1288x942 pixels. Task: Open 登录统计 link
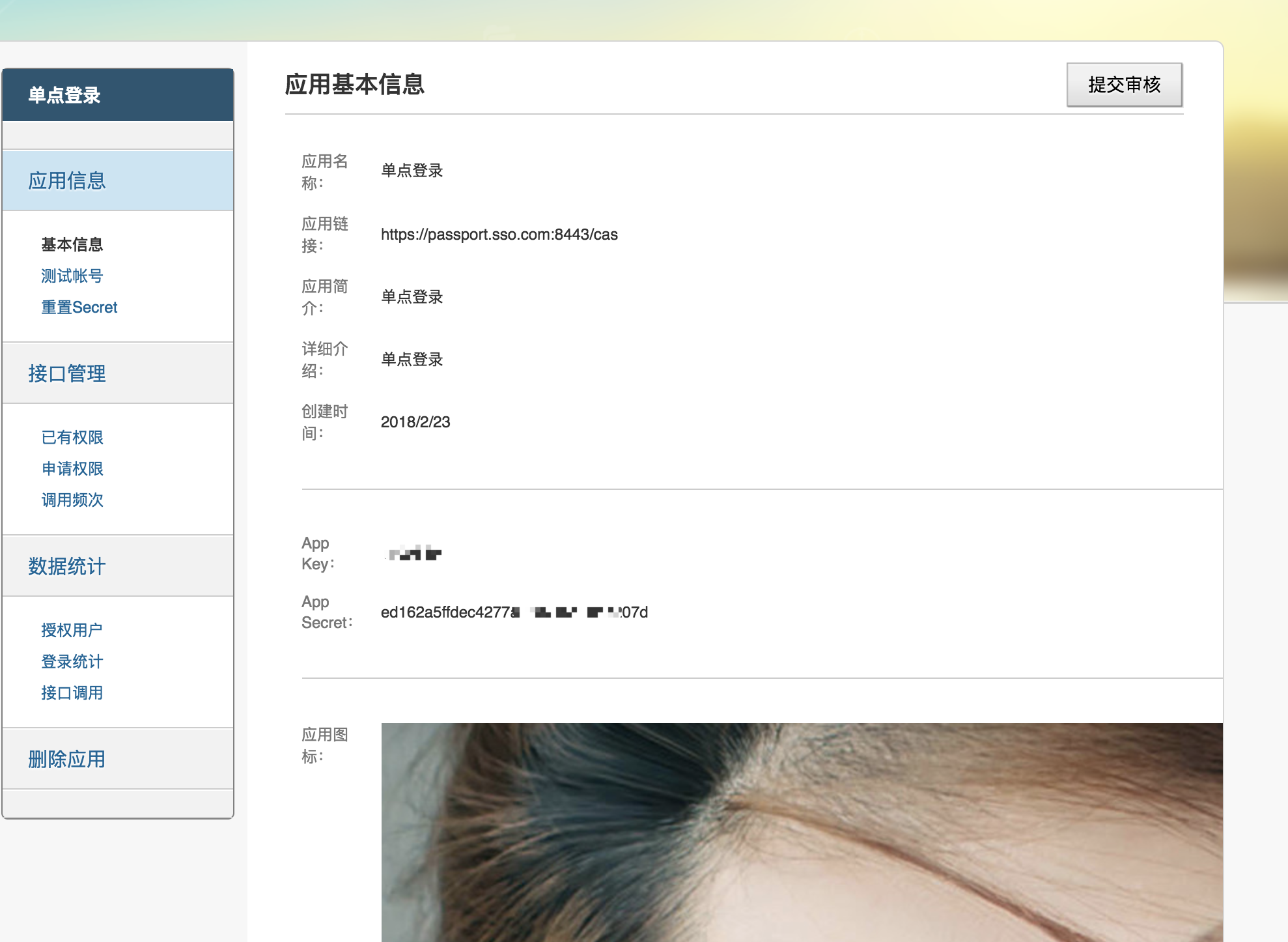[x=72, y=661]
